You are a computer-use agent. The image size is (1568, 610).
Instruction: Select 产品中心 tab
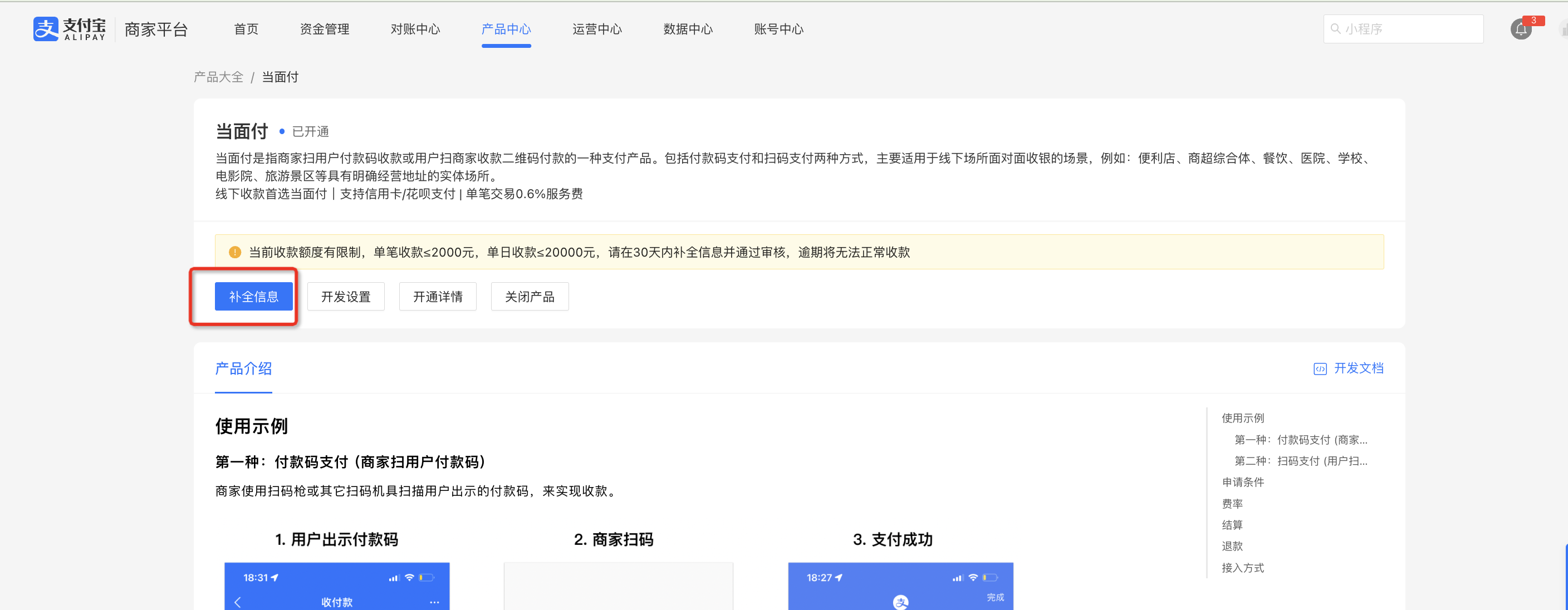[506, 29]
